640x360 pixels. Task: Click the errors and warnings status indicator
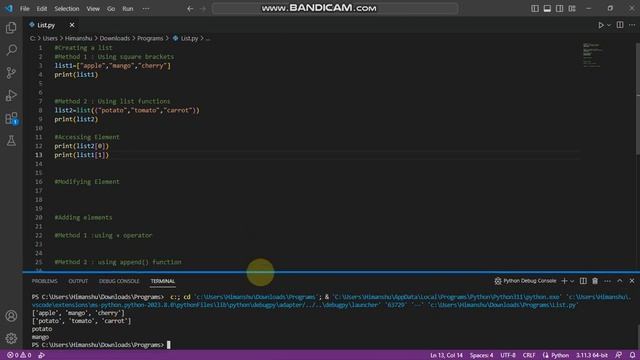click(19, 355)
